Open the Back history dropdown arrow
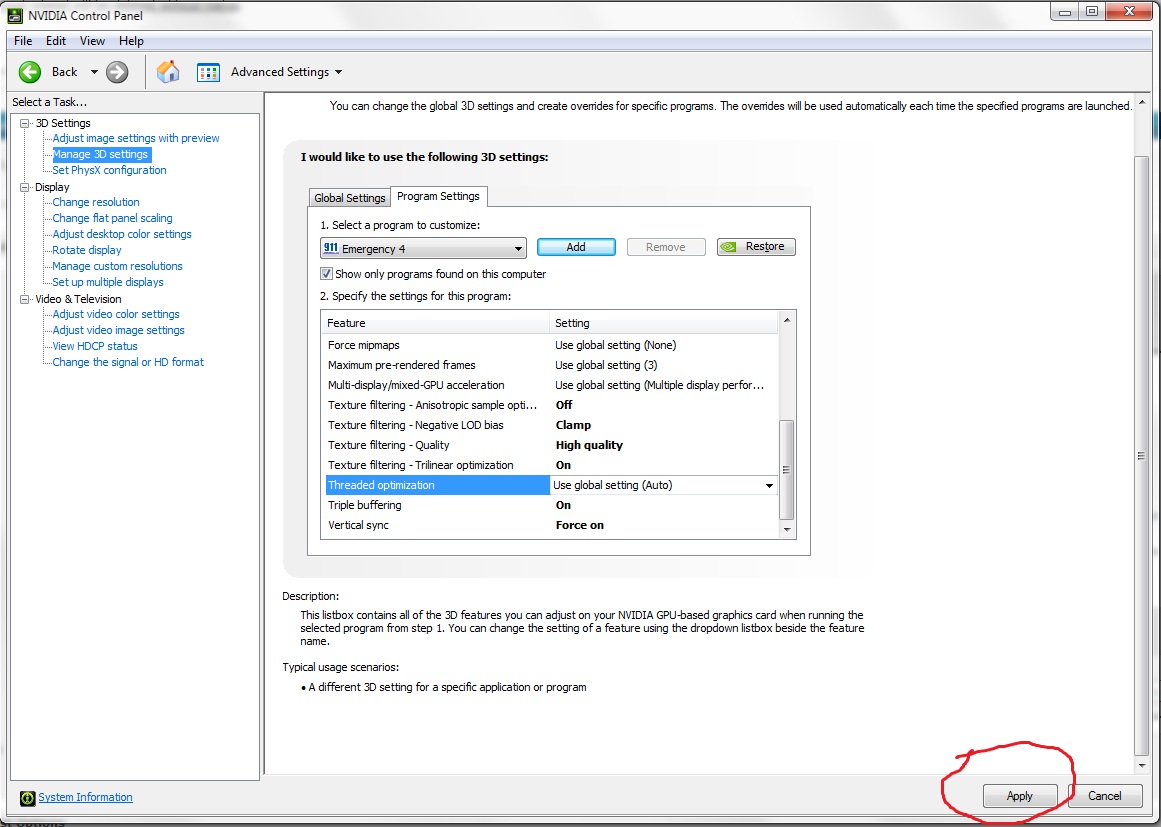Screen dimensions: 1161x827 click(94, 72)
